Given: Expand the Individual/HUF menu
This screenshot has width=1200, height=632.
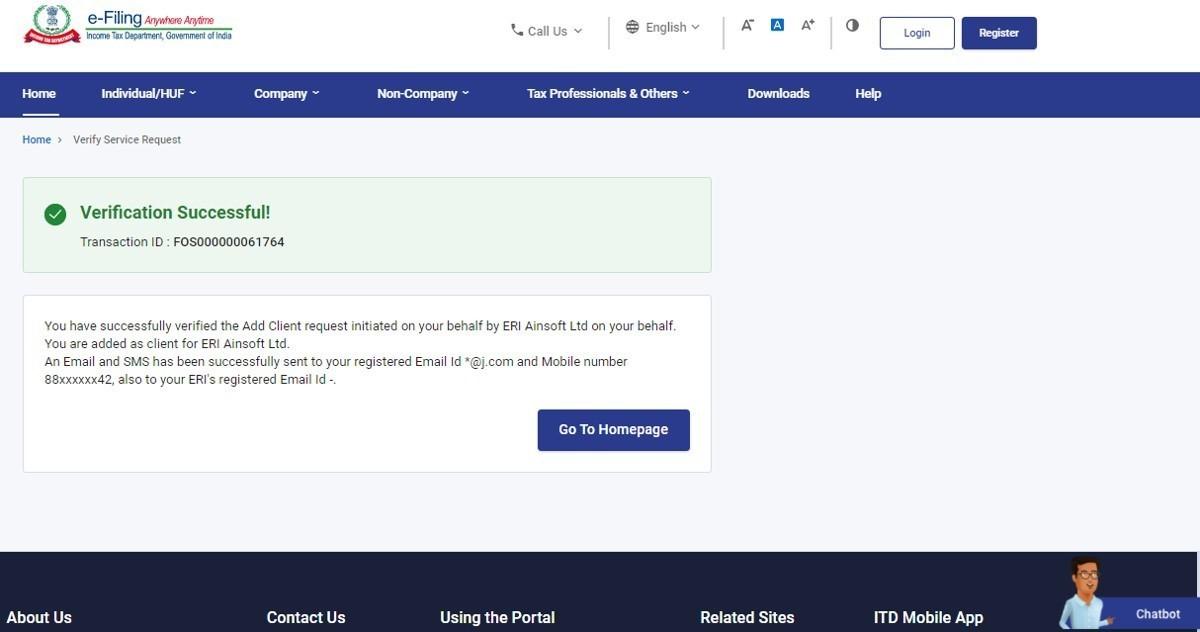Looking at the screenshot, I should click(x=149, y=93).
